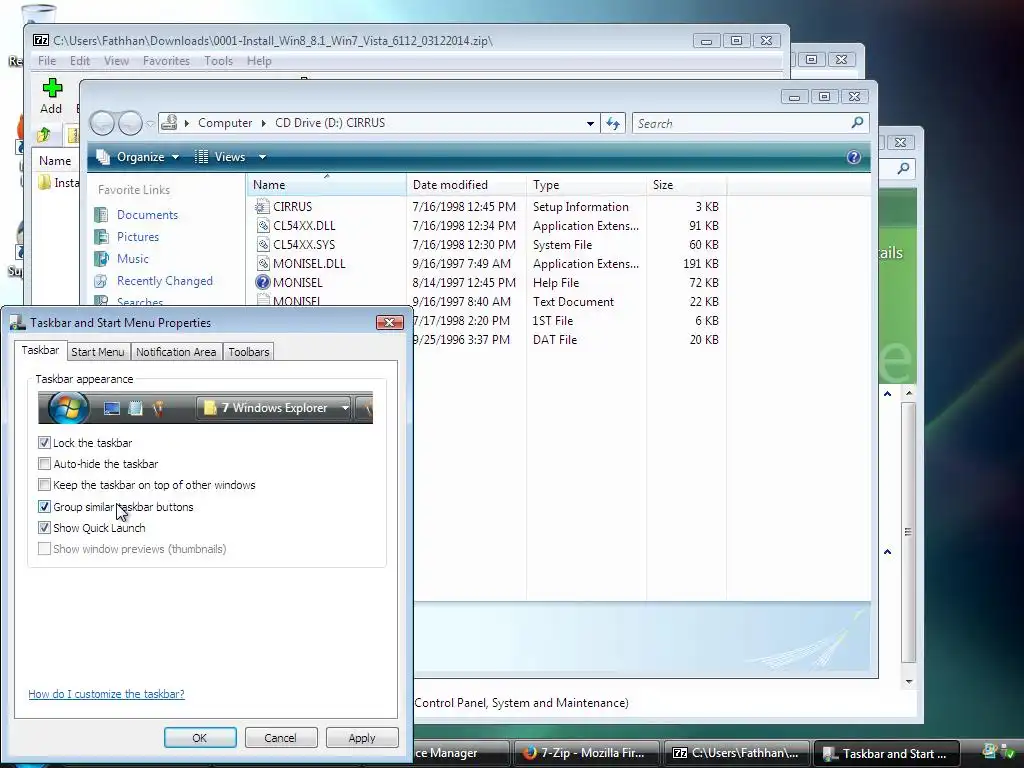Open Recently Changed in Favorite Links

(x=165, y=281)
